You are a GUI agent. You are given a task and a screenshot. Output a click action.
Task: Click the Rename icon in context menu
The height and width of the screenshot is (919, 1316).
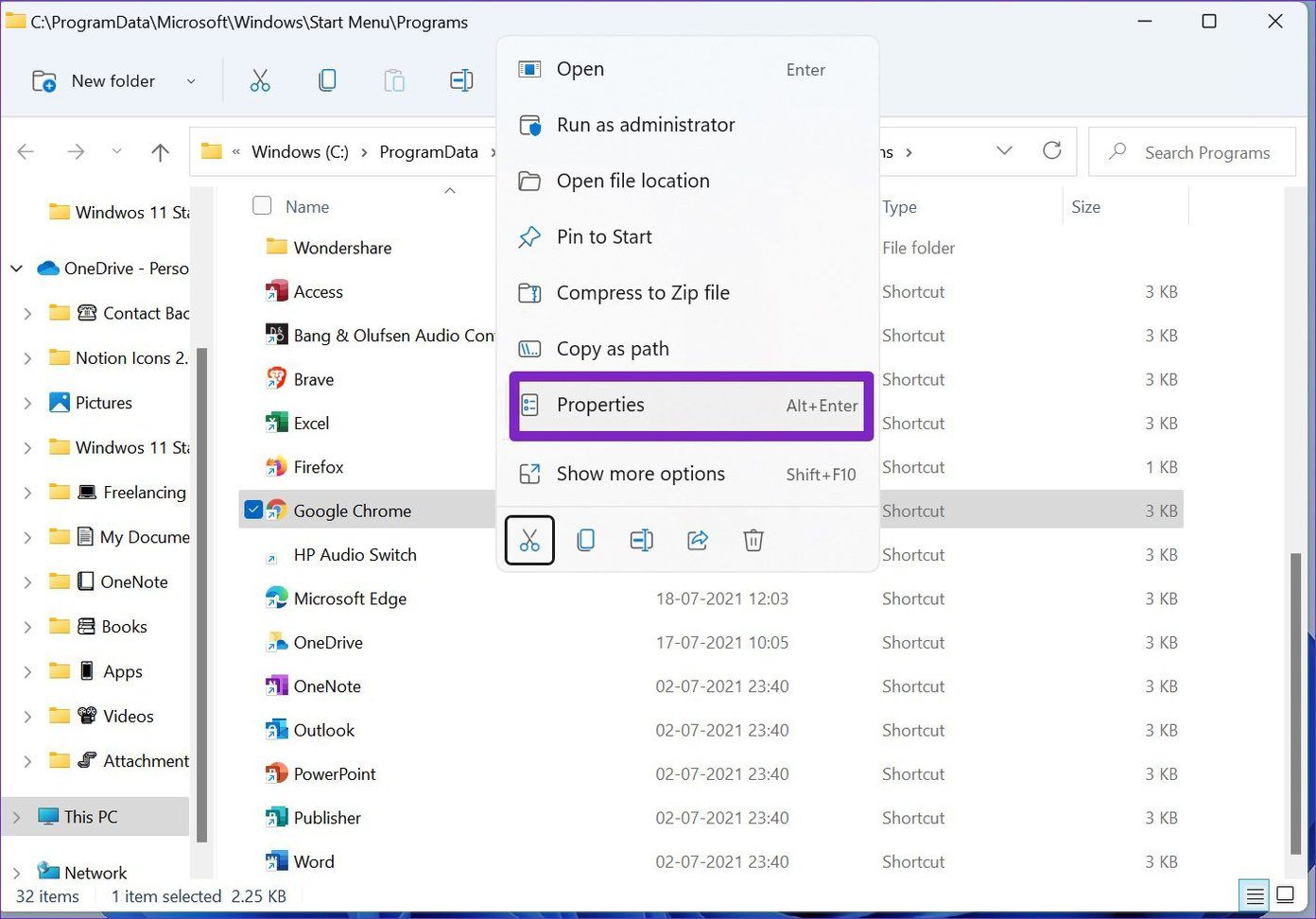pos(641,540)
